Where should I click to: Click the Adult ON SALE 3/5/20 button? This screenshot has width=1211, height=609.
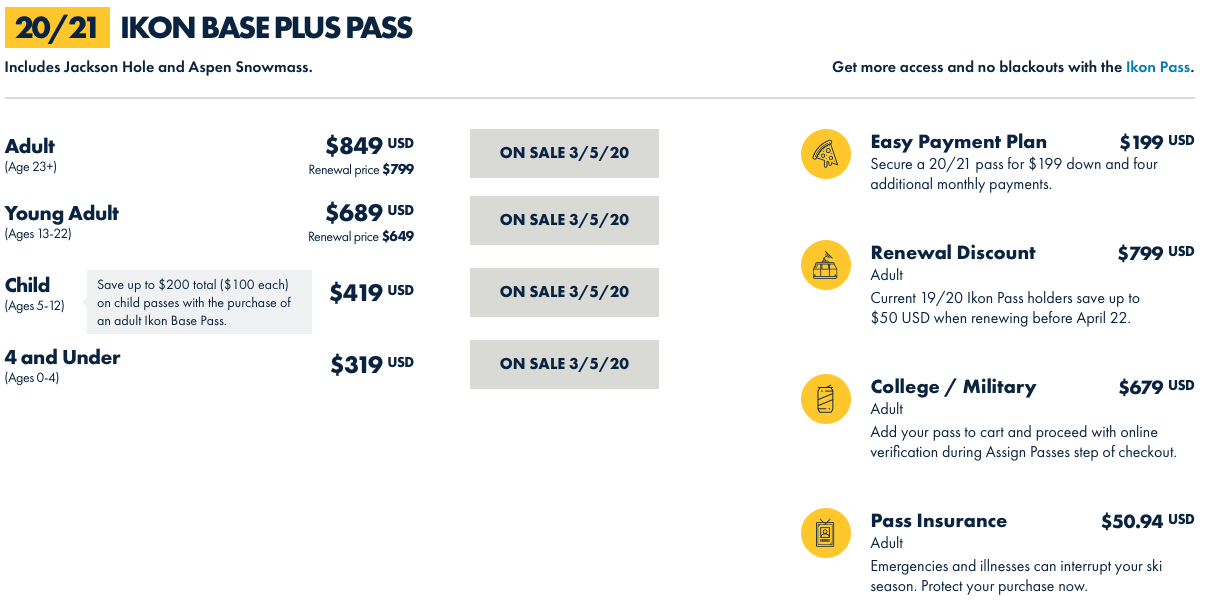point(564,153)
